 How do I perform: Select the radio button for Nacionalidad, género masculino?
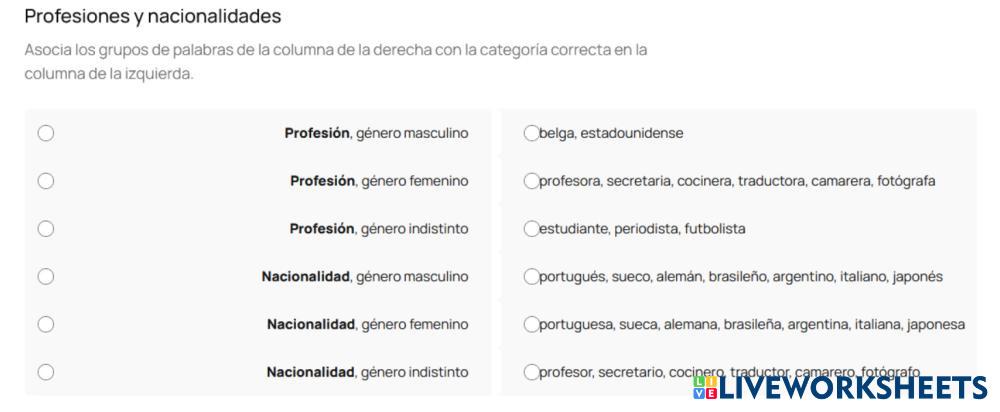[46, 276]
